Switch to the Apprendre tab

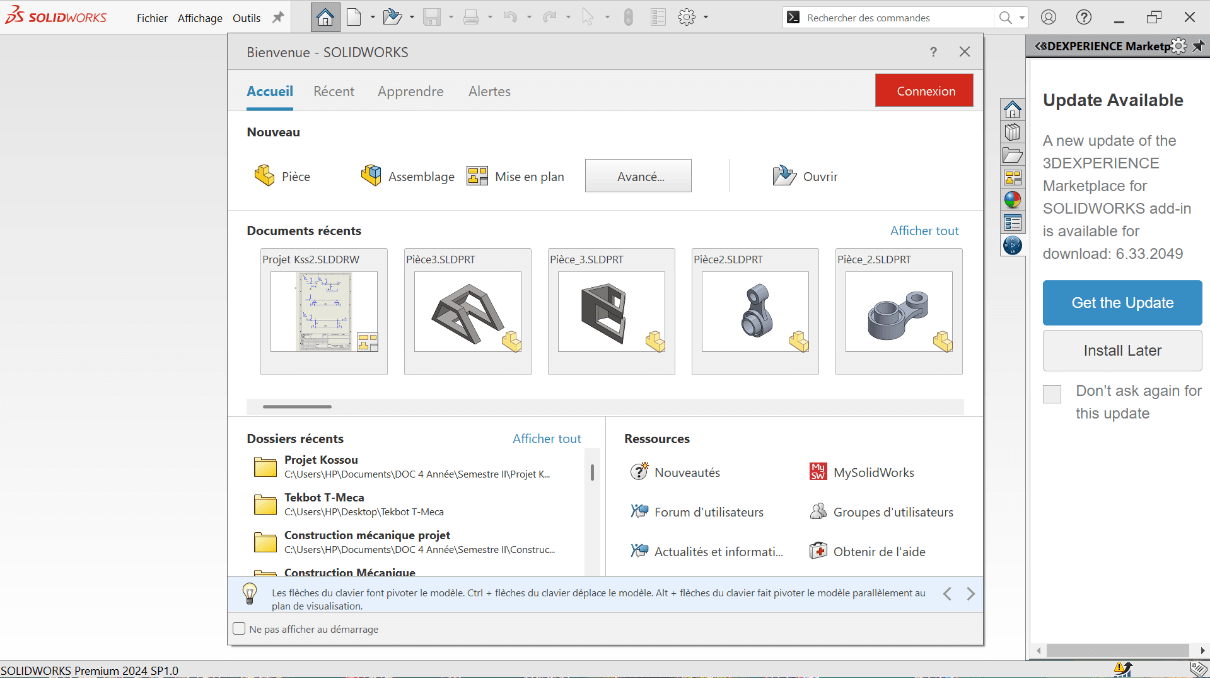pyautogui.click(x=410, y=91)
